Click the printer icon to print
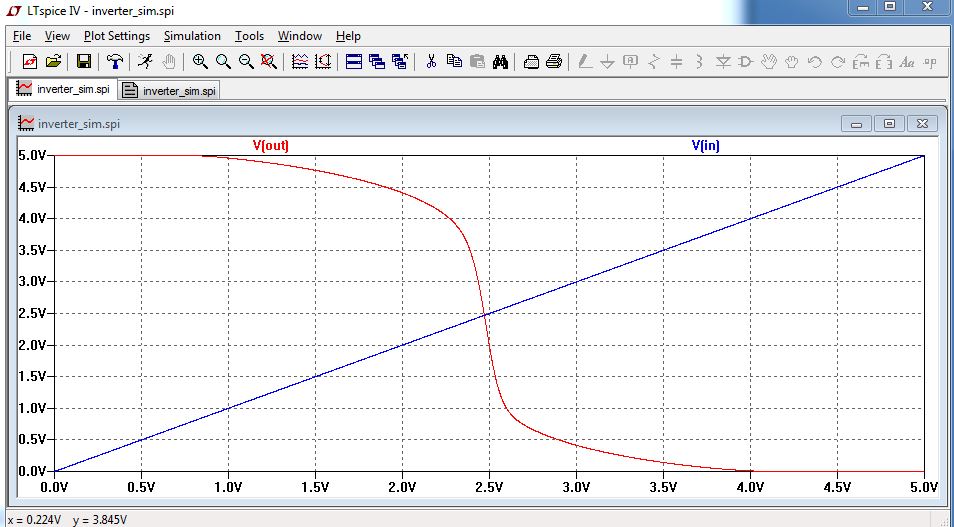Screen dimensions: 954x527 554,61
